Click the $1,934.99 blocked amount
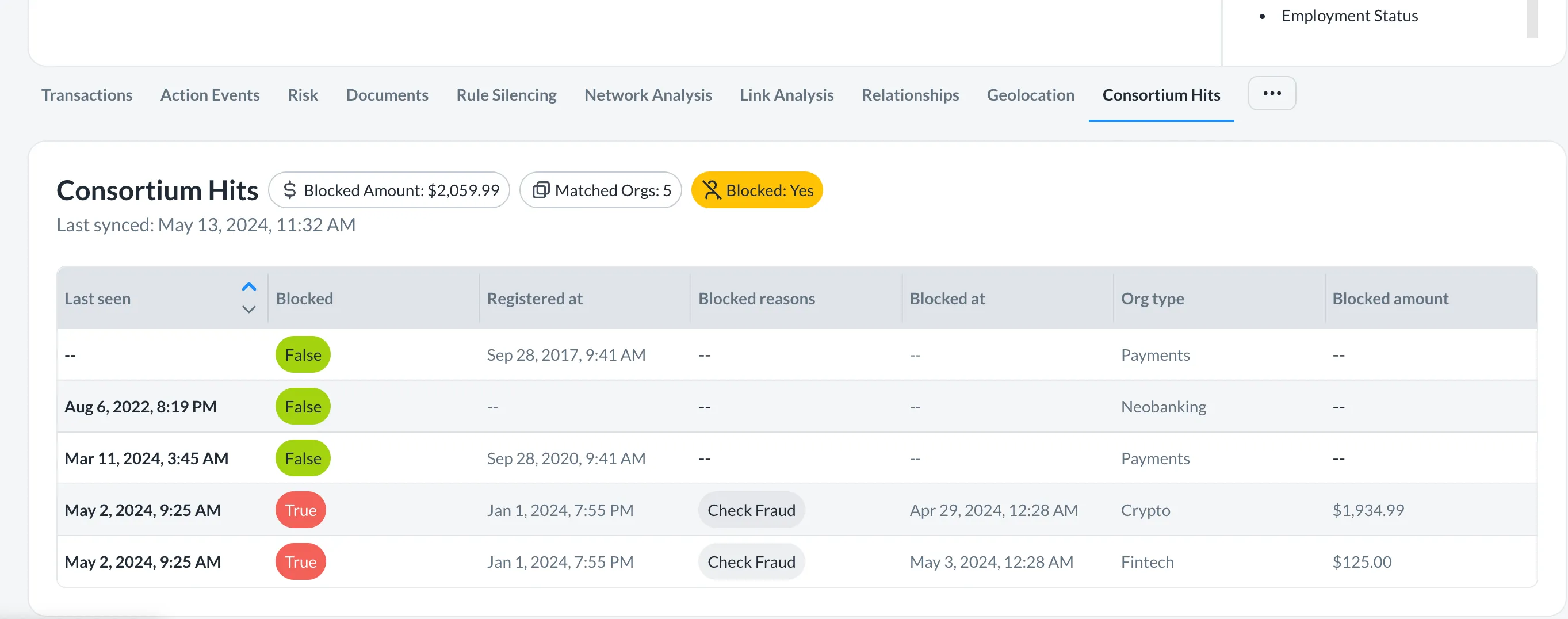Viewport: 1568px width, 619px height. (1368, 510)
